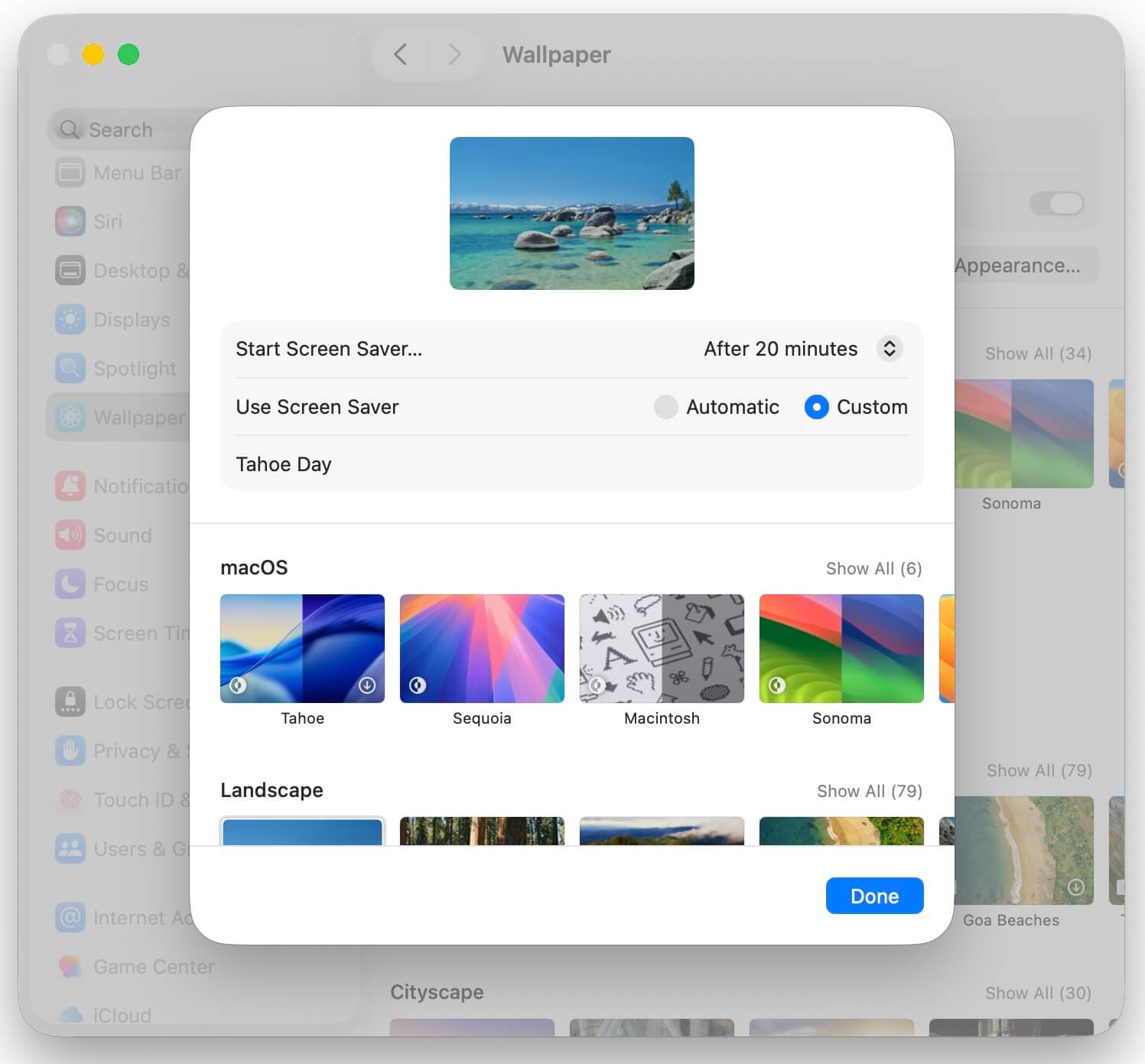The image size is (1145, 1064).
Task: Click the download icon on Tahoe thumbnail
Action: coord(367,685)
